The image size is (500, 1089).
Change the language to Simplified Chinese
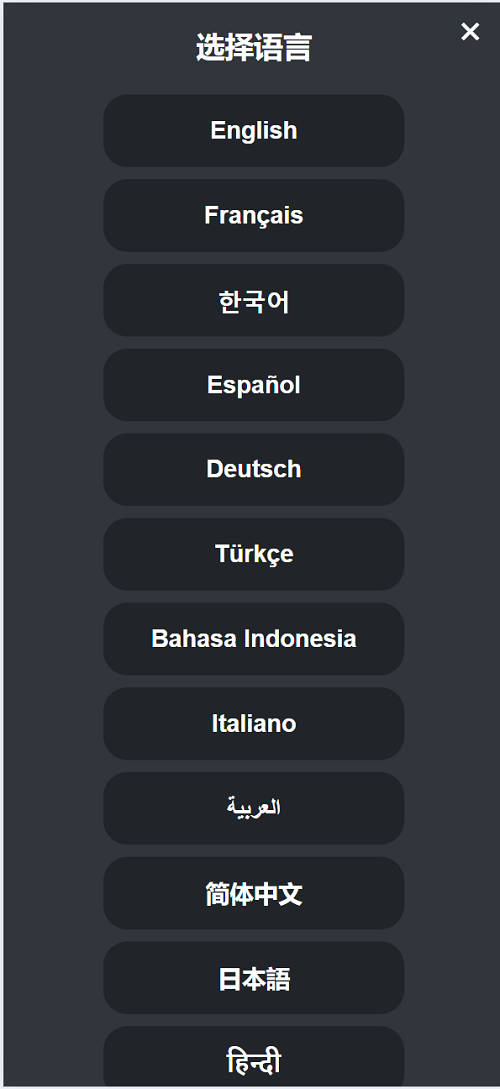tap(253, 893)
